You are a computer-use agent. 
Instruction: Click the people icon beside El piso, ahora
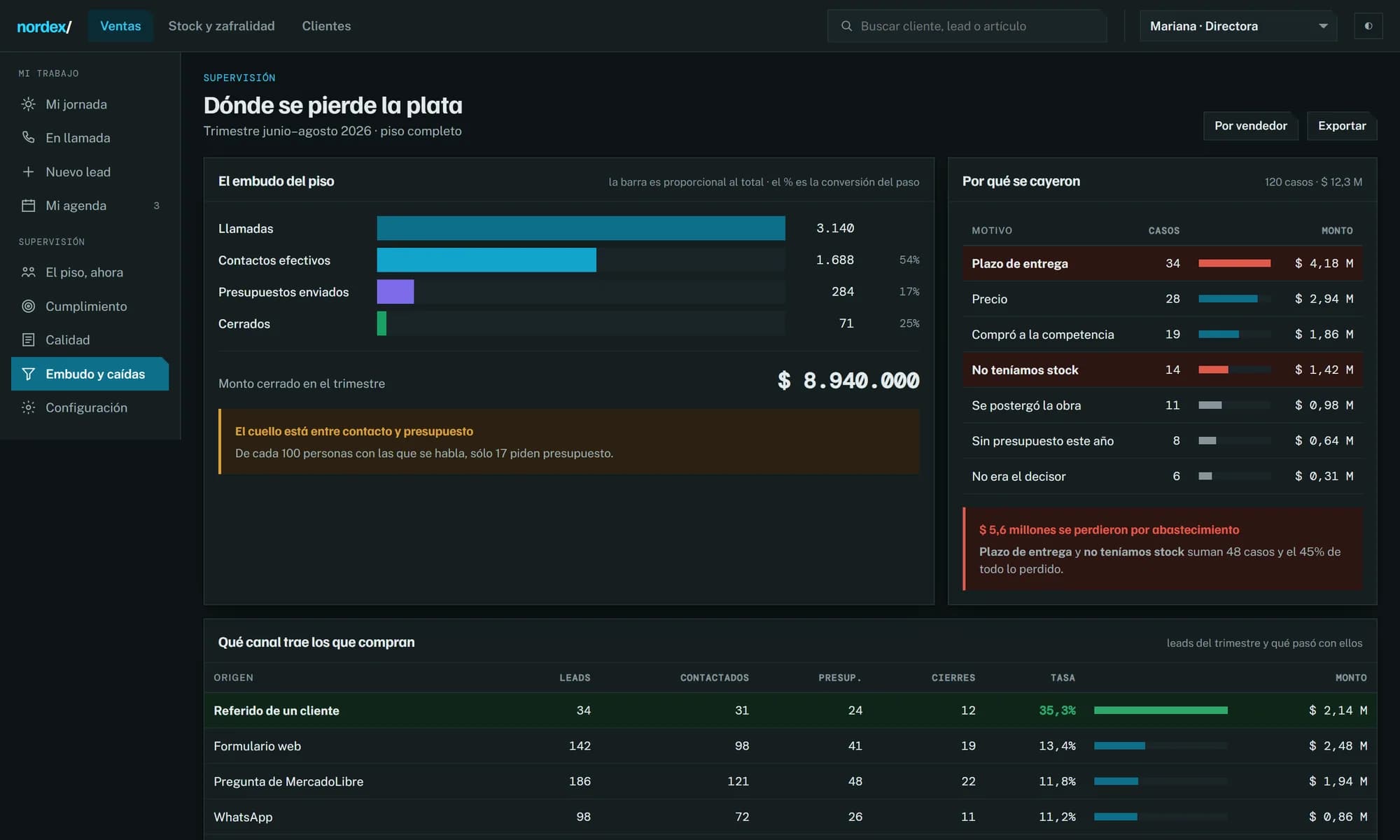pos(28,272)
